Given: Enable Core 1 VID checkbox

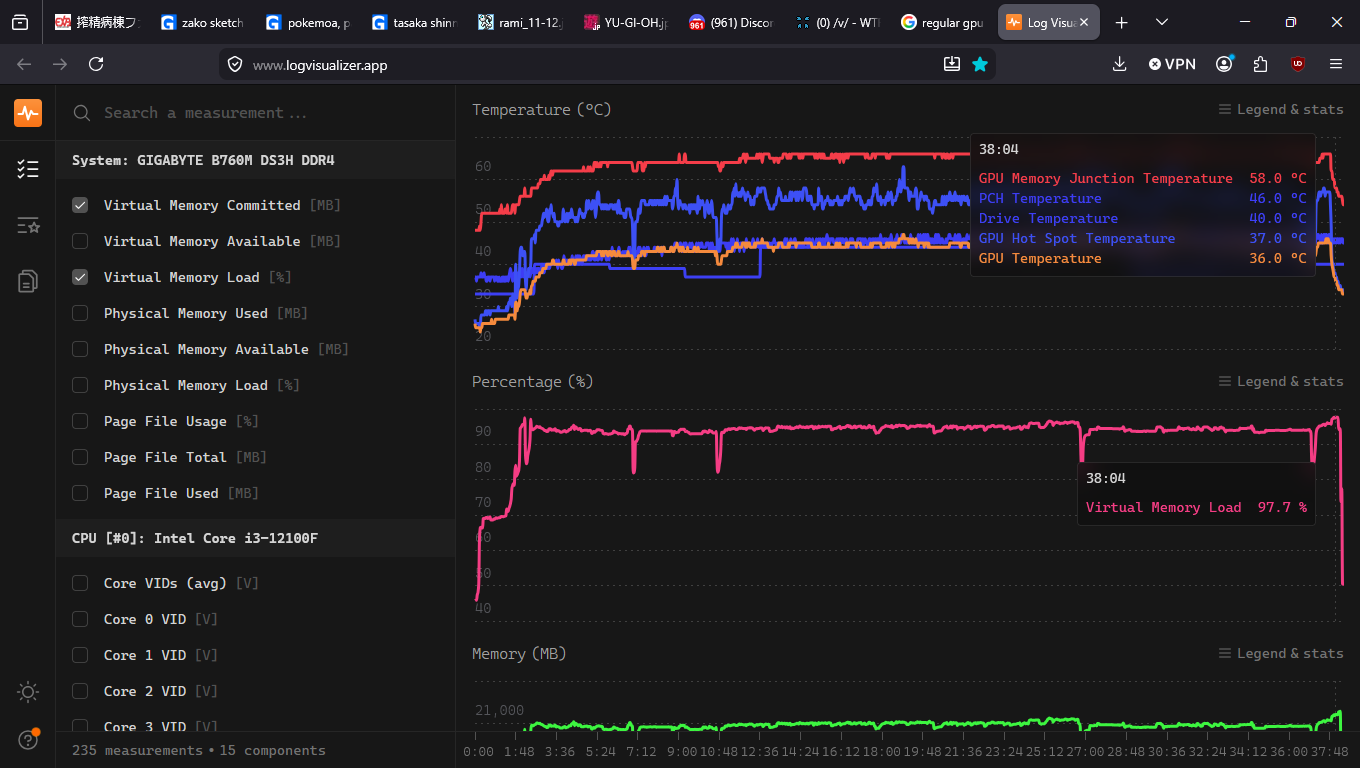Looking at the screenshot, I should (80, 655).
